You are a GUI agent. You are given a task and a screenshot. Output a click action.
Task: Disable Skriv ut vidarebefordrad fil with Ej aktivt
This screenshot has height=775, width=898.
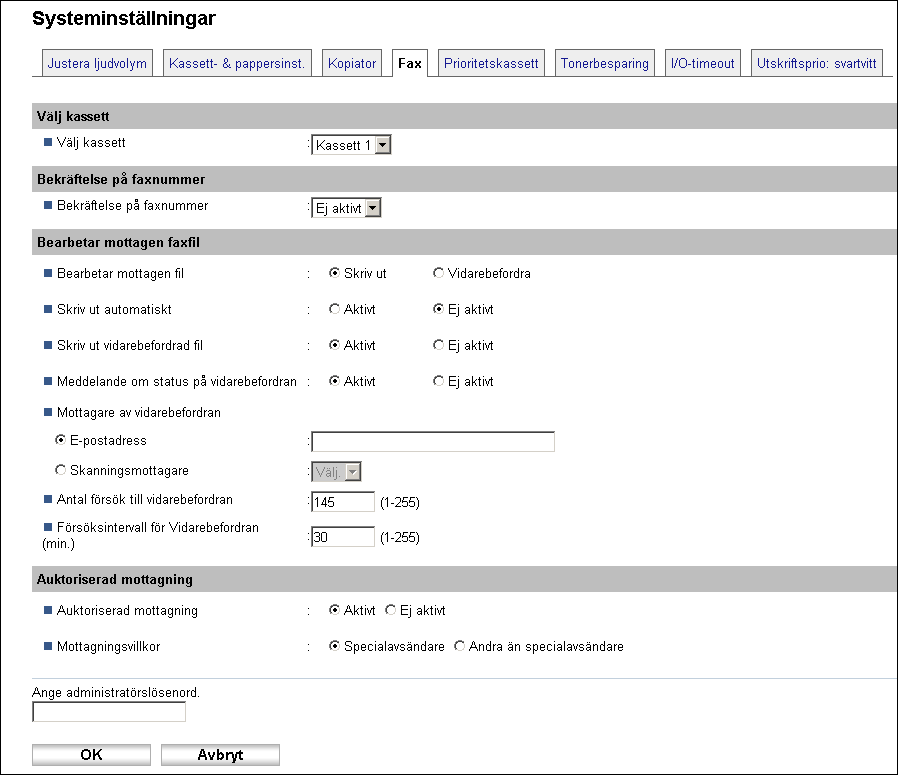438,345
